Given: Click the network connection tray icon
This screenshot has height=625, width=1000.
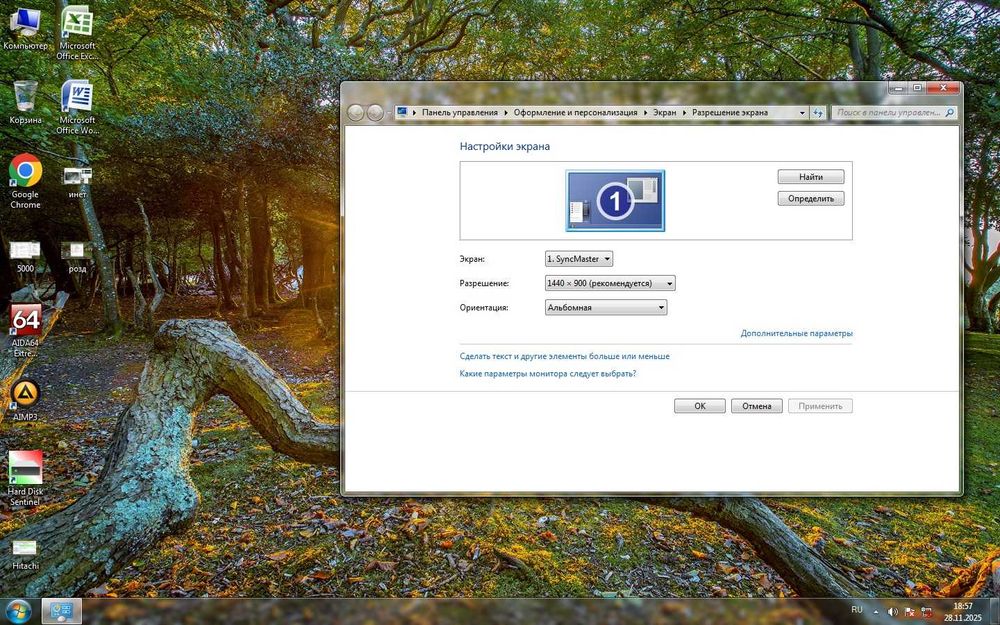Looking at the screenshot, I should (927, 612).
